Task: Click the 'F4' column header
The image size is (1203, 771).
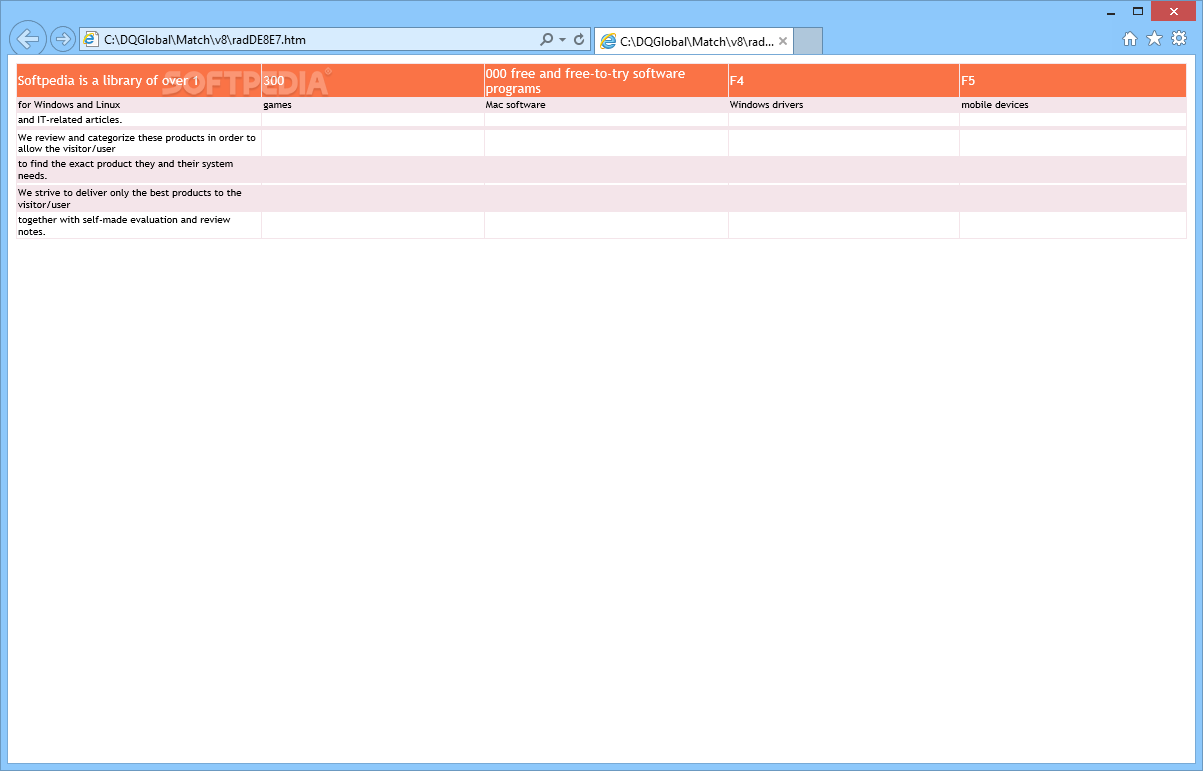Action: pyautogui.click(x=844, y=81)
